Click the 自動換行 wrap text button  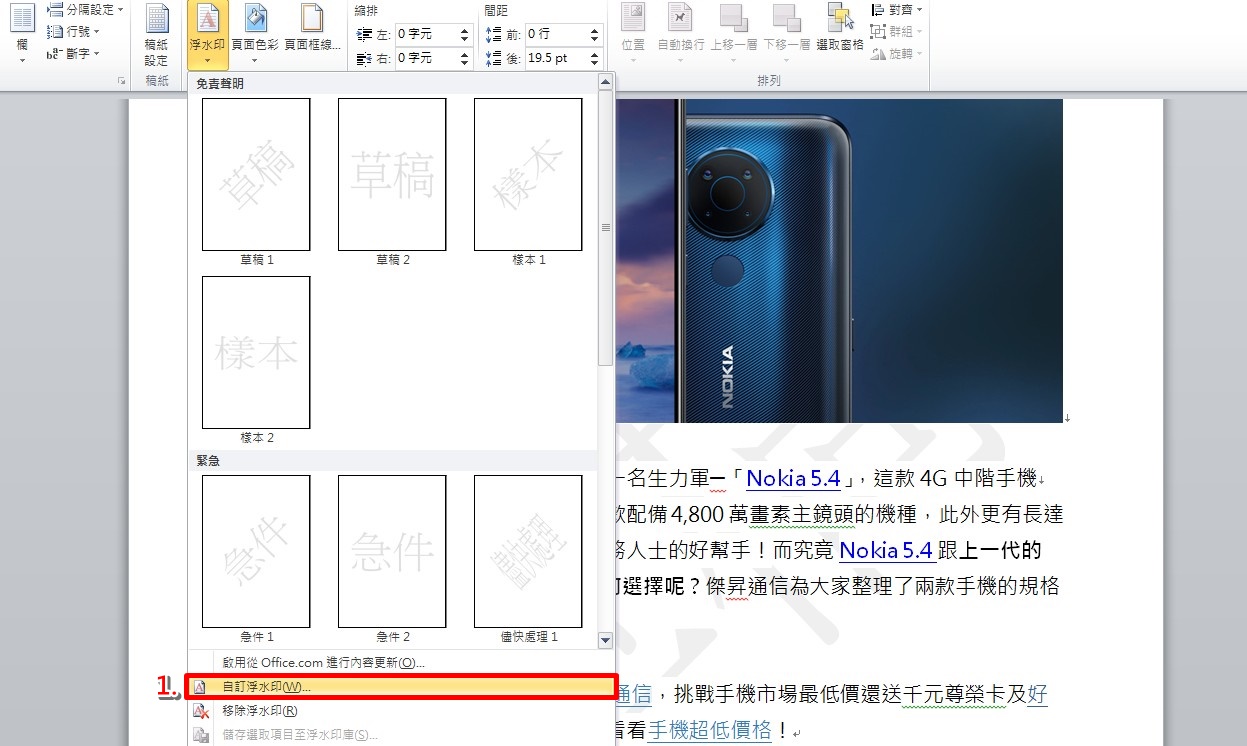pyautogui.click(x=680, y=34)
